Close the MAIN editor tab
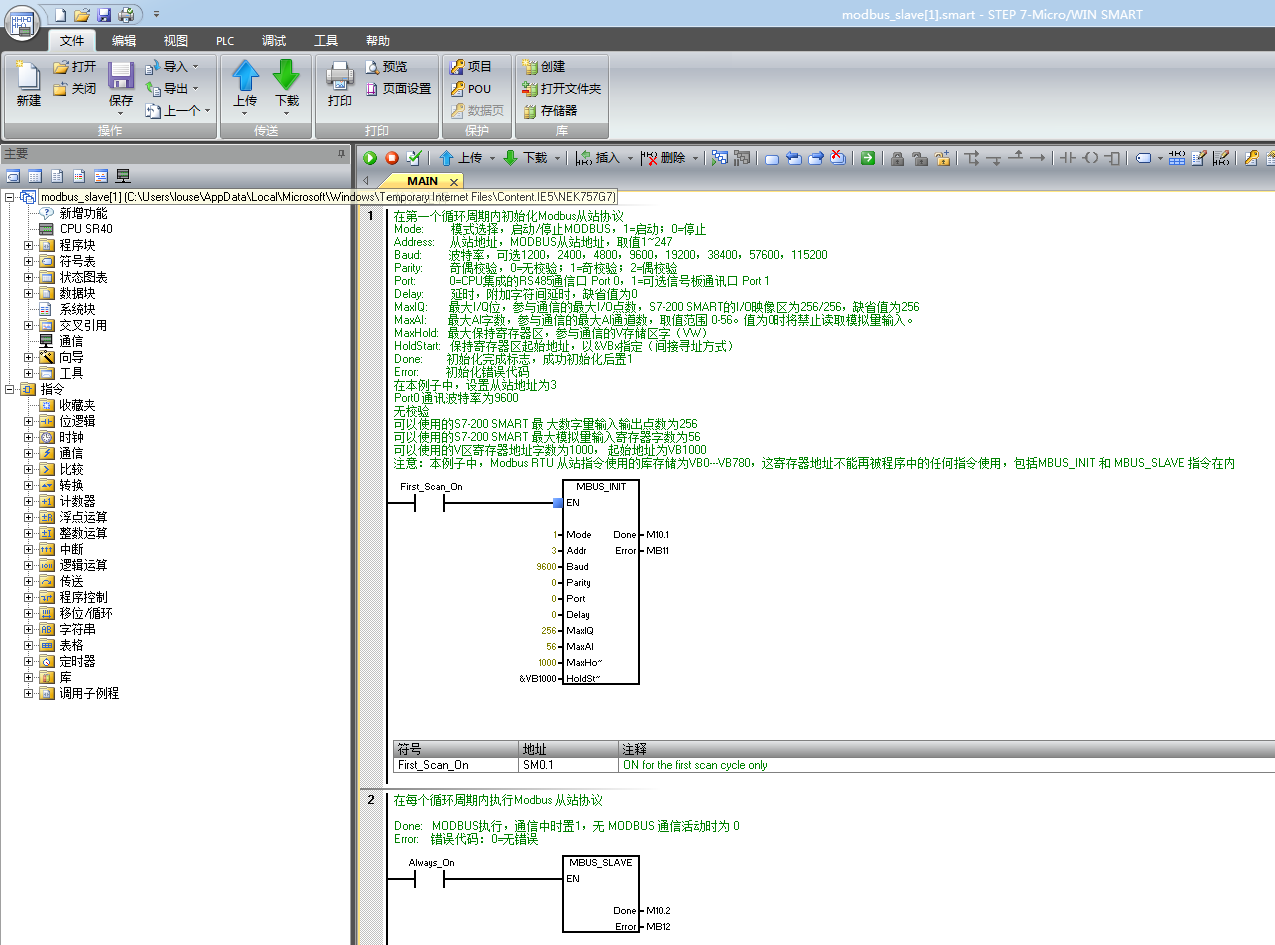 tap(453, 182)
